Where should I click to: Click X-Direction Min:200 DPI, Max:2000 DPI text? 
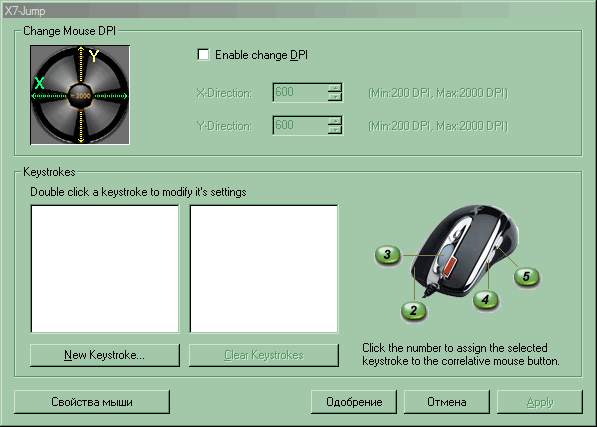[438, 93]
